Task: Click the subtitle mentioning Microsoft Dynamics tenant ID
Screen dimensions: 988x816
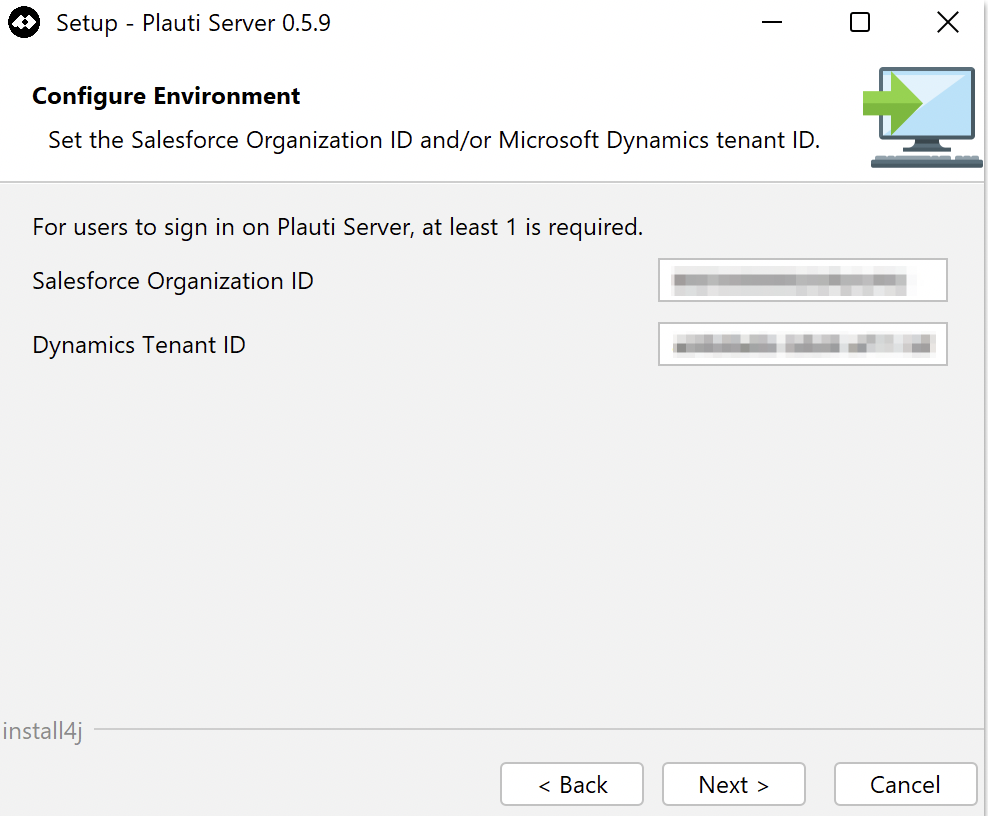Action: [434, 140]
